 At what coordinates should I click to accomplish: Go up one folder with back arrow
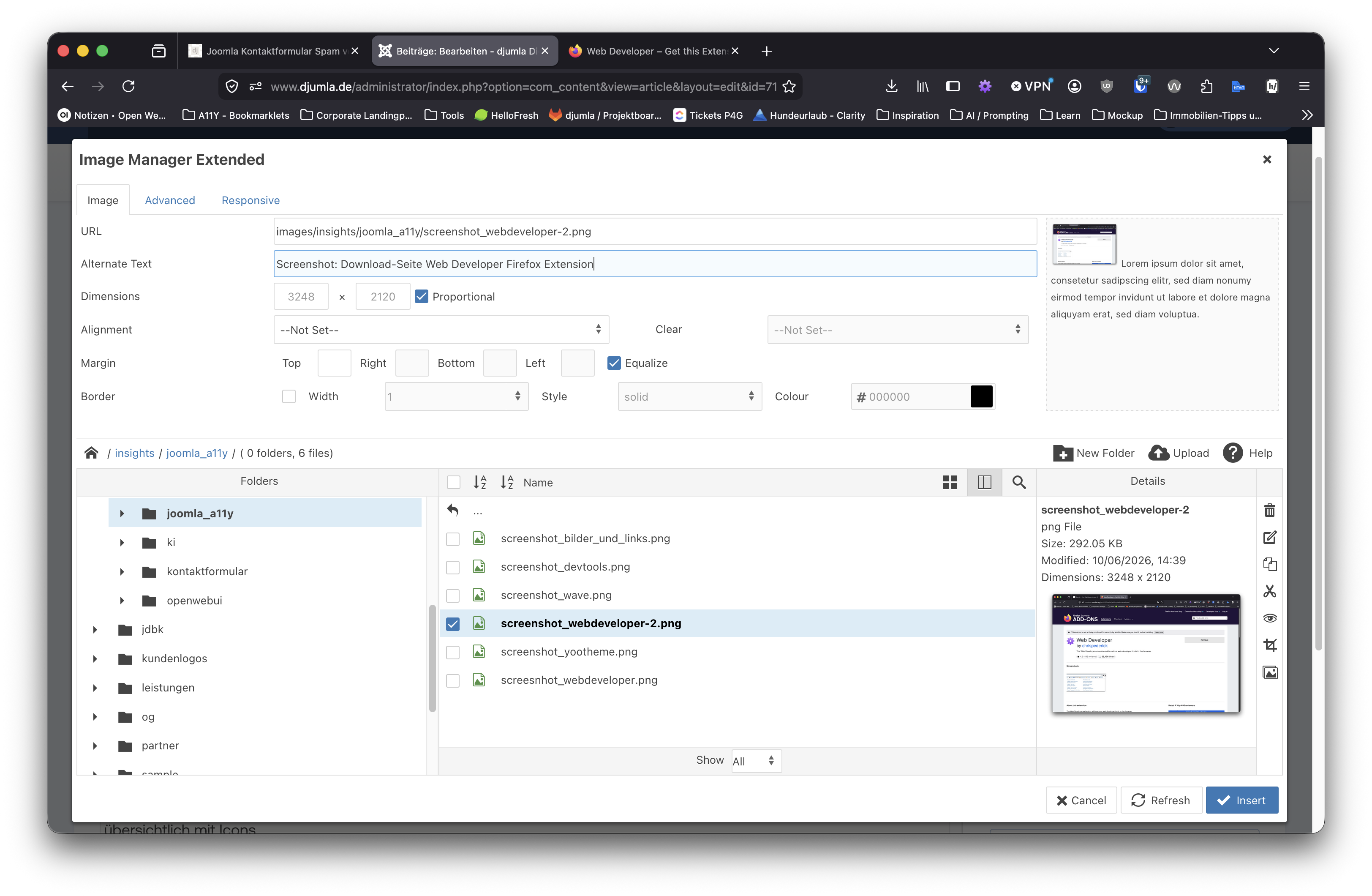(452, 510)
